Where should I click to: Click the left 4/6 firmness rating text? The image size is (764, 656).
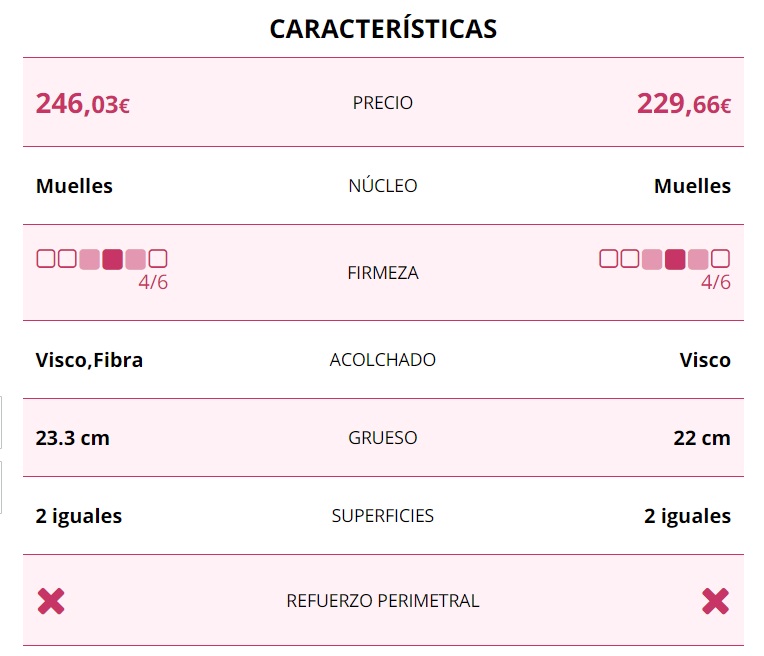tap(153, 282)
